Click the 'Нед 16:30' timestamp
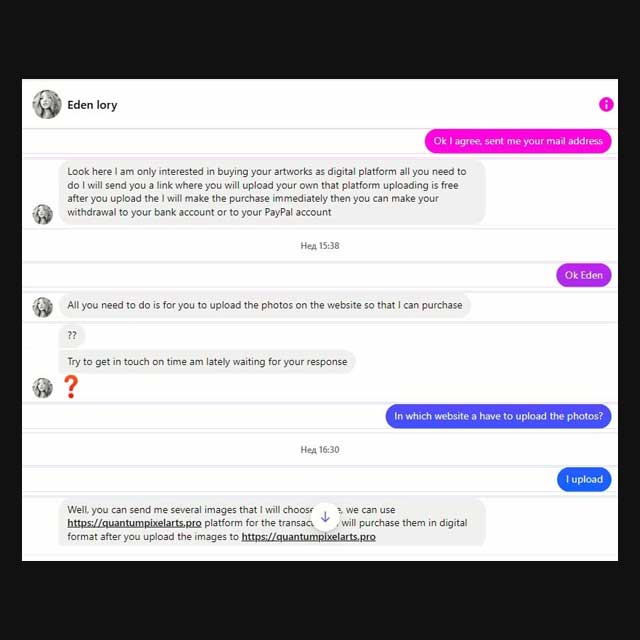Viewport: 640px width, 640px height. coord(320,450)
